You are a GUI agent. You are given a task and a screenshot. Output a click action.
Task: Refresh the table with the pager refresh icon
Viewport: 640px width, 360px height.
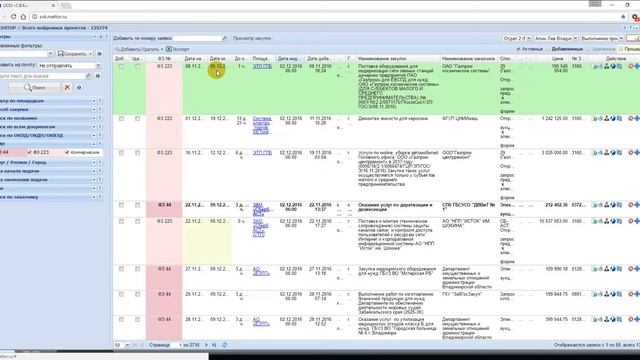[x=224, y=345]
